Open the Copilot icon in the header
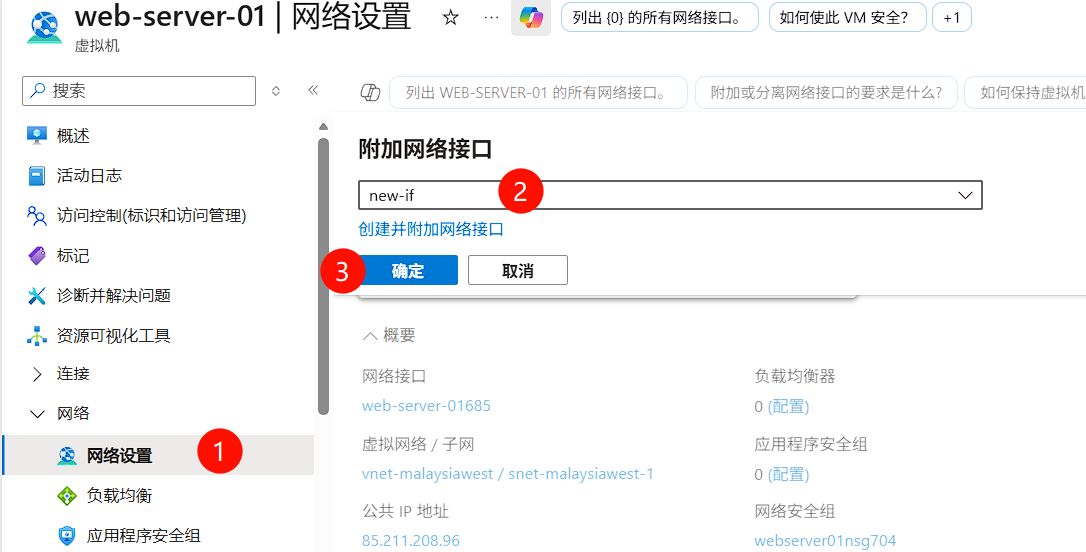This screenshot has width=1086, height=552. (x=531, y=19)
